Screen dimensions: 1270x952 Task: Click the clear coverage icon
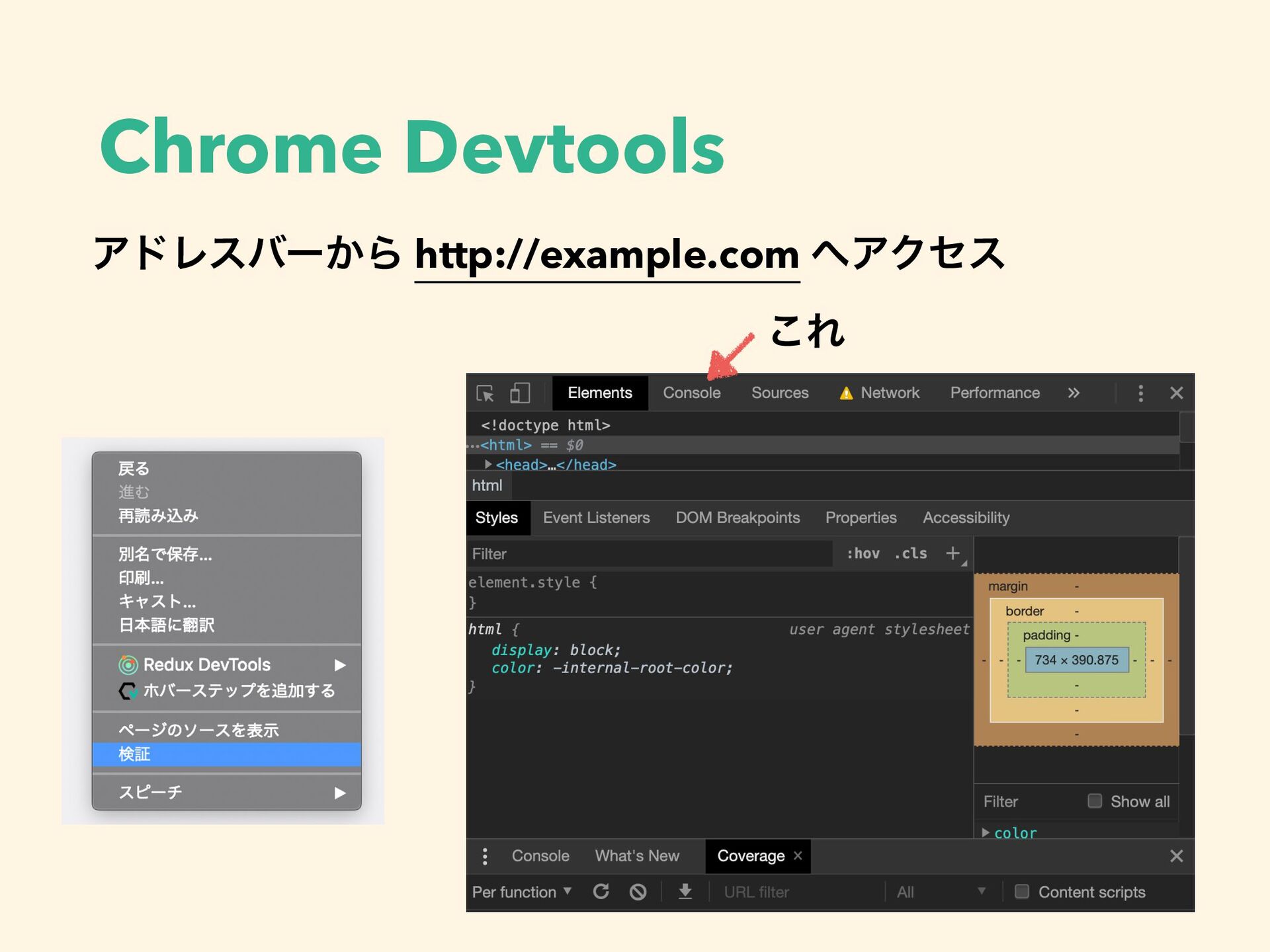(638, 891)
